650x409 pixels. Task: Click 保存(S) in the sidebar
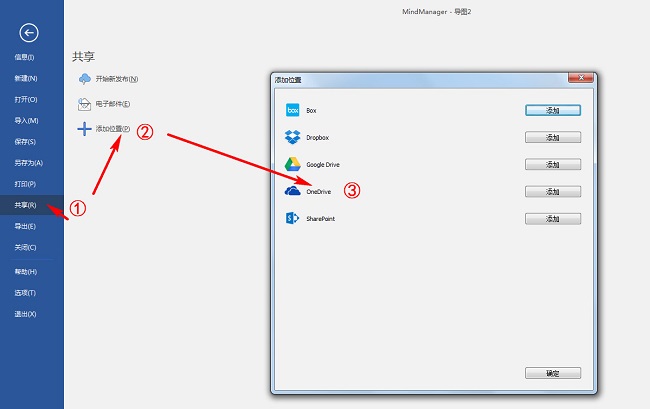click(25, 142)
